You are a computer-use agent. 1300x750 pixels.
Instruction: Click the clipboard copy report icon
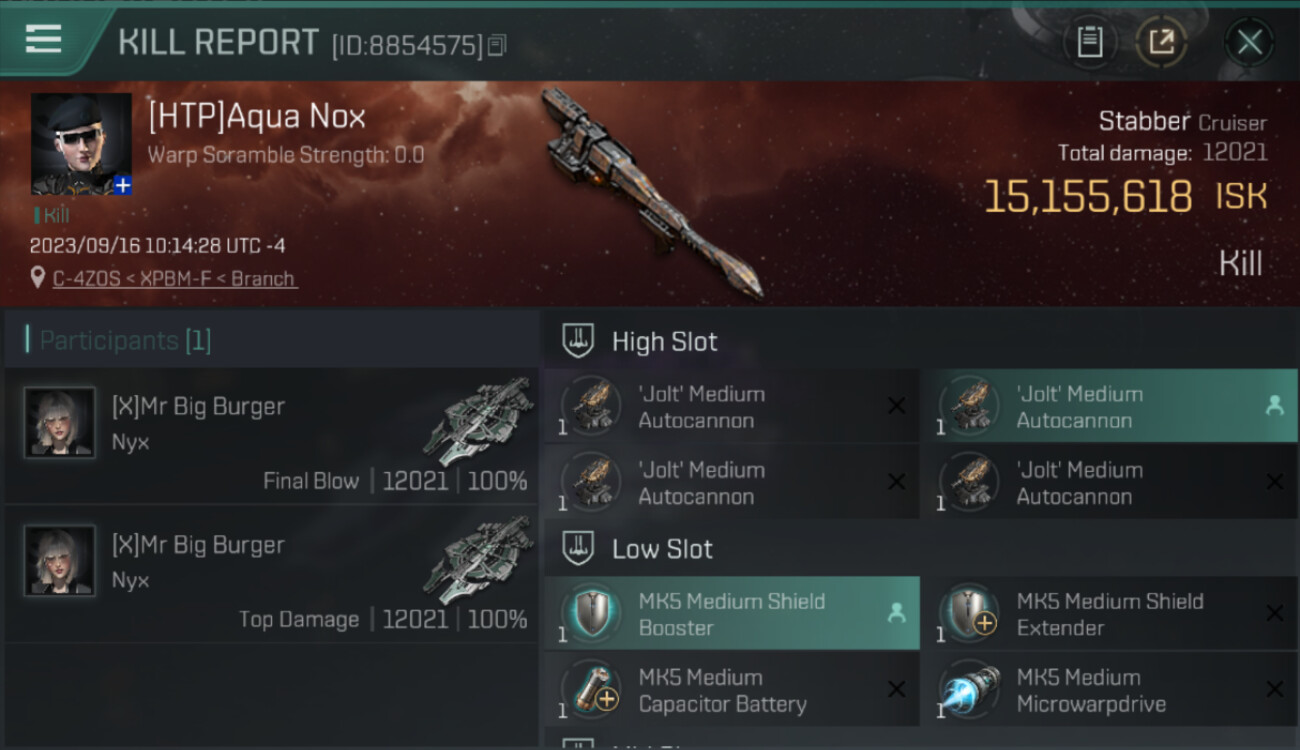point(1089,42)
